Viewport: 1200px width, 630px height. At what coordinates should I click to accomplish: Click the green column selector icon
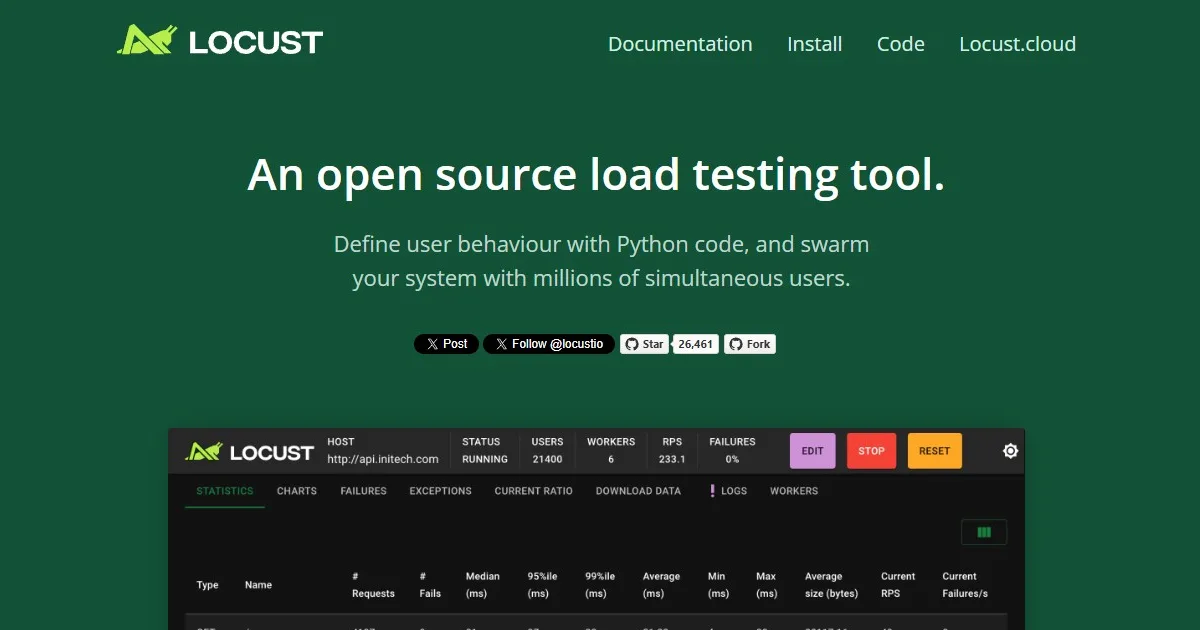(x=984, y=532)
